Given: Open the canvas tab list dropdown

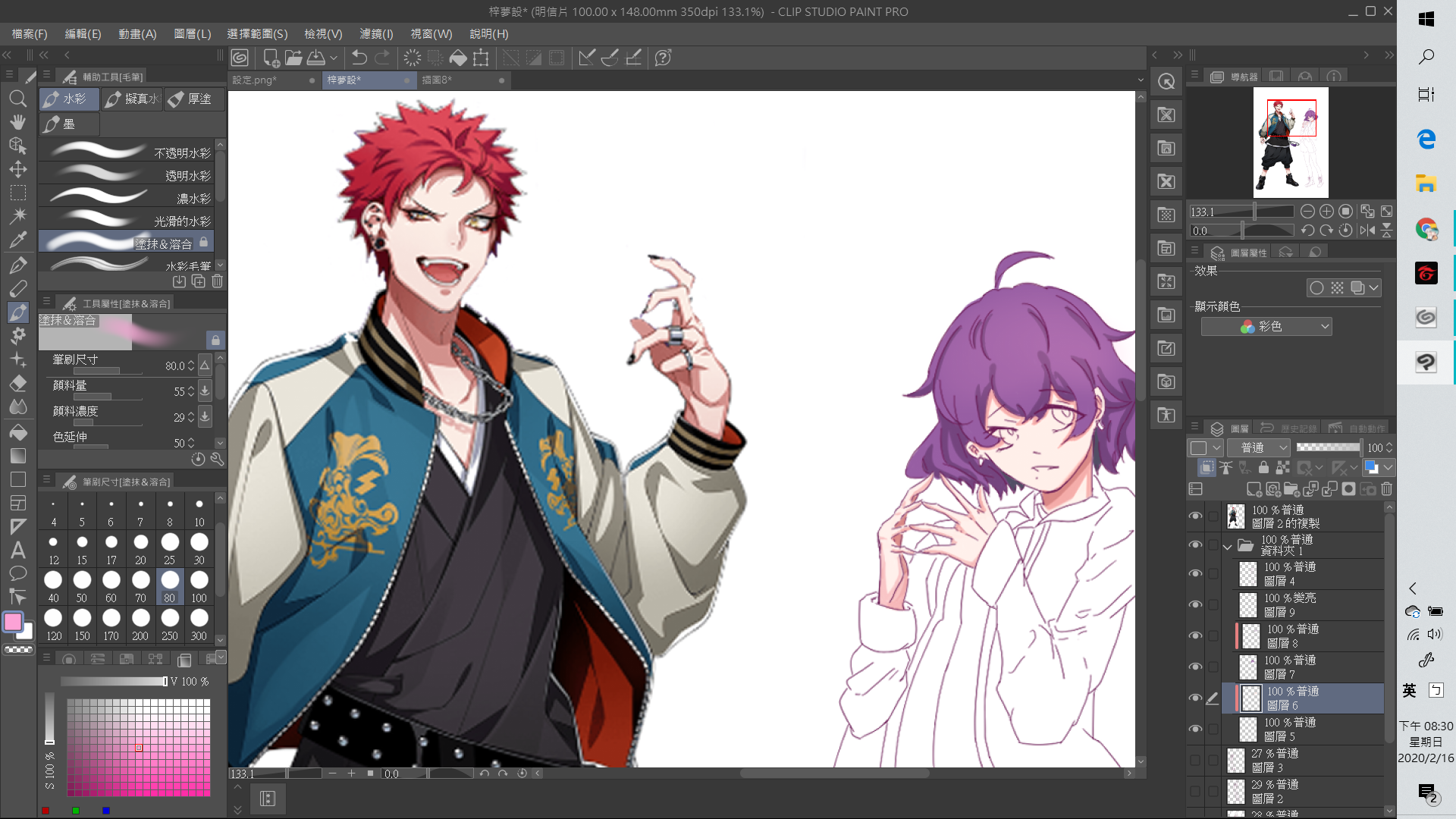Looking at the screenshot, I should pyautogui.click(x=1141, y=80).
